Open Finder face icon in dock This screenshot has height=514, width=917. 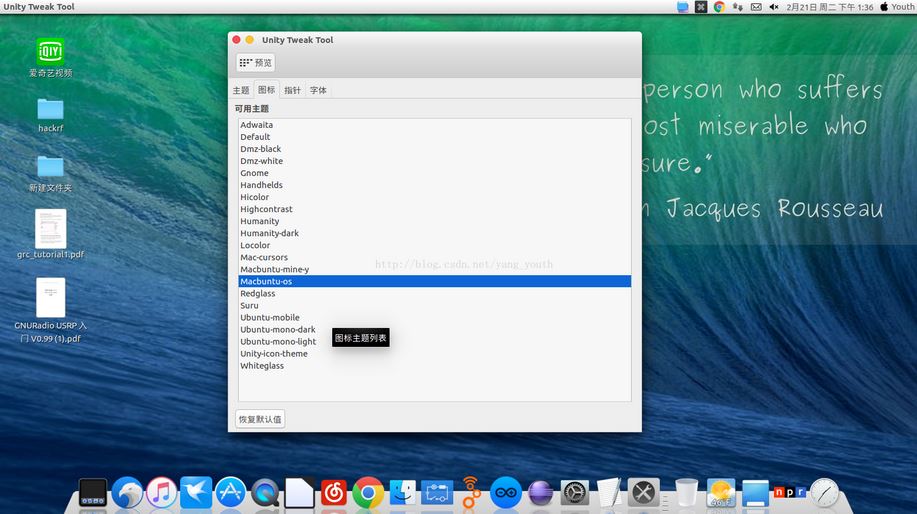(x=402, y=493)
